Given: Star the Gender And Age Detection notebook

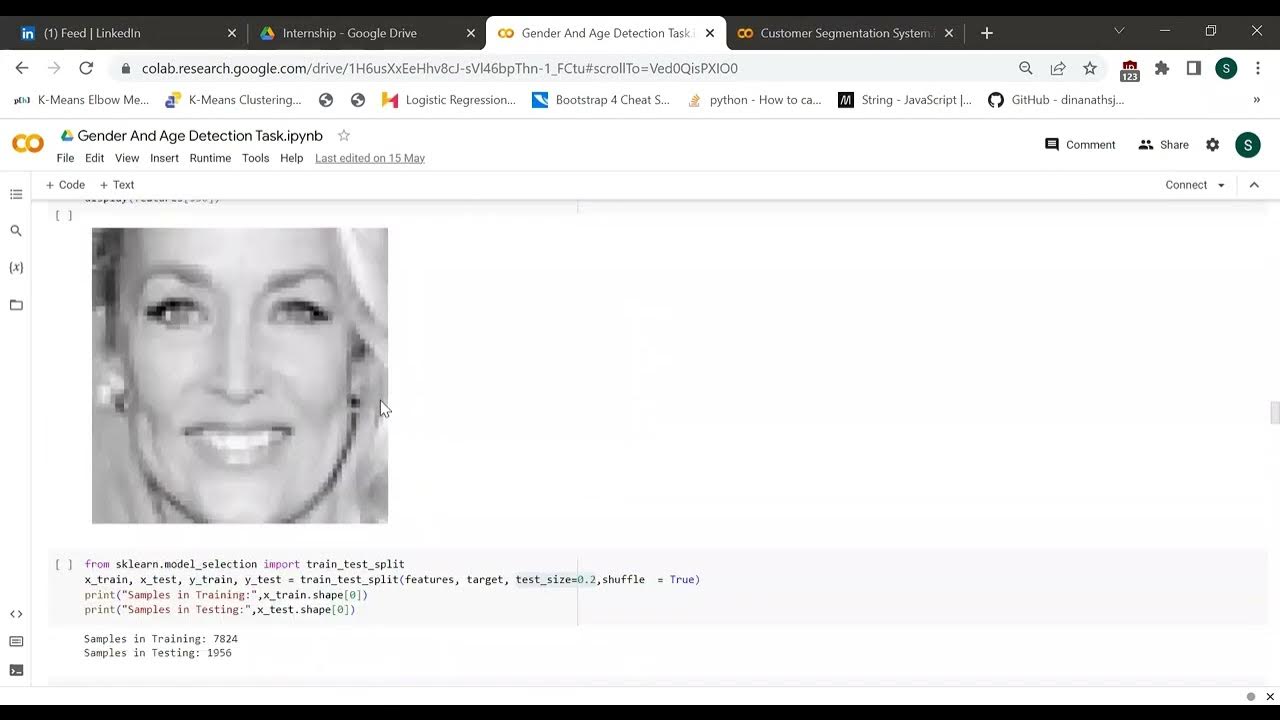Looking at the screenshot, I should 344,135.
